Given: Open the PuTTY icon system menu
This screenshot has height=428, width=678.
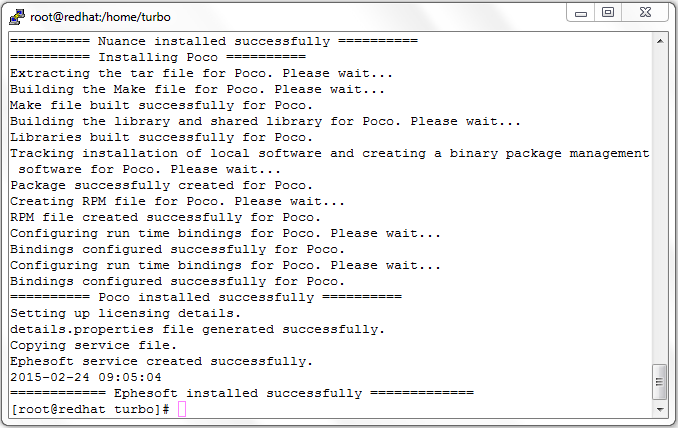Looking at the screenshot, I should (x=17, y=17).
